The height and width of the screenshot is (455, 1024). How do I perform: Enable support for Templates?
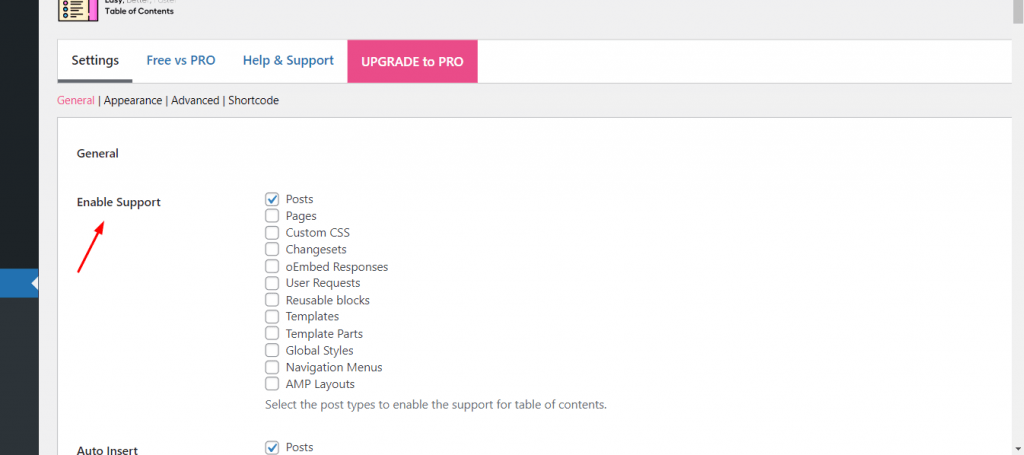pos(272,317)
